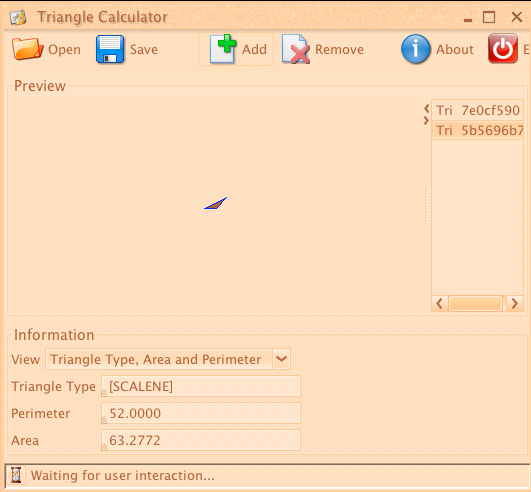Click the triangle list horizontal scrollbar thumb
Screen dimensions: 531x492
(475, 303)
